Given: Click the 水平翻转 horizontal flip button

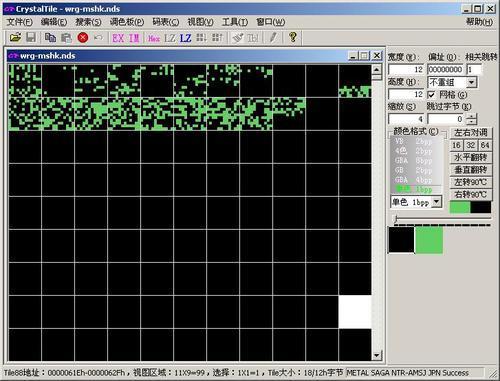Looking at the screenshot, I should click(x=470, y=157).
